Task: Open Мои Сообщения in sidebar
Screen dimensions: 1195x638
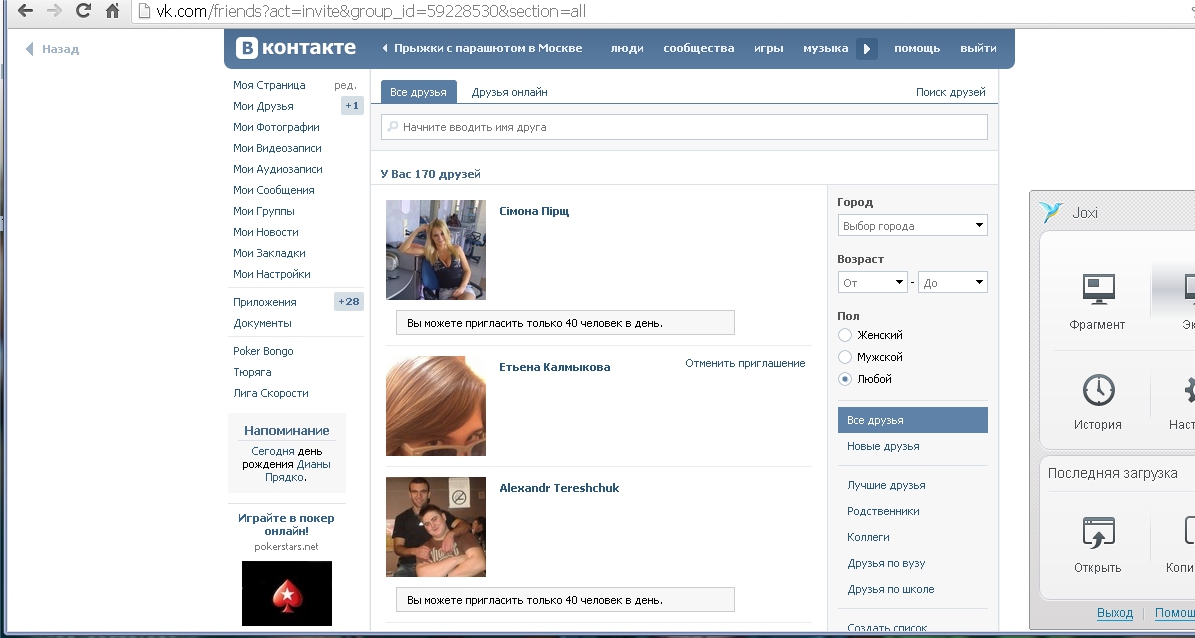Action: pos(274,190)
